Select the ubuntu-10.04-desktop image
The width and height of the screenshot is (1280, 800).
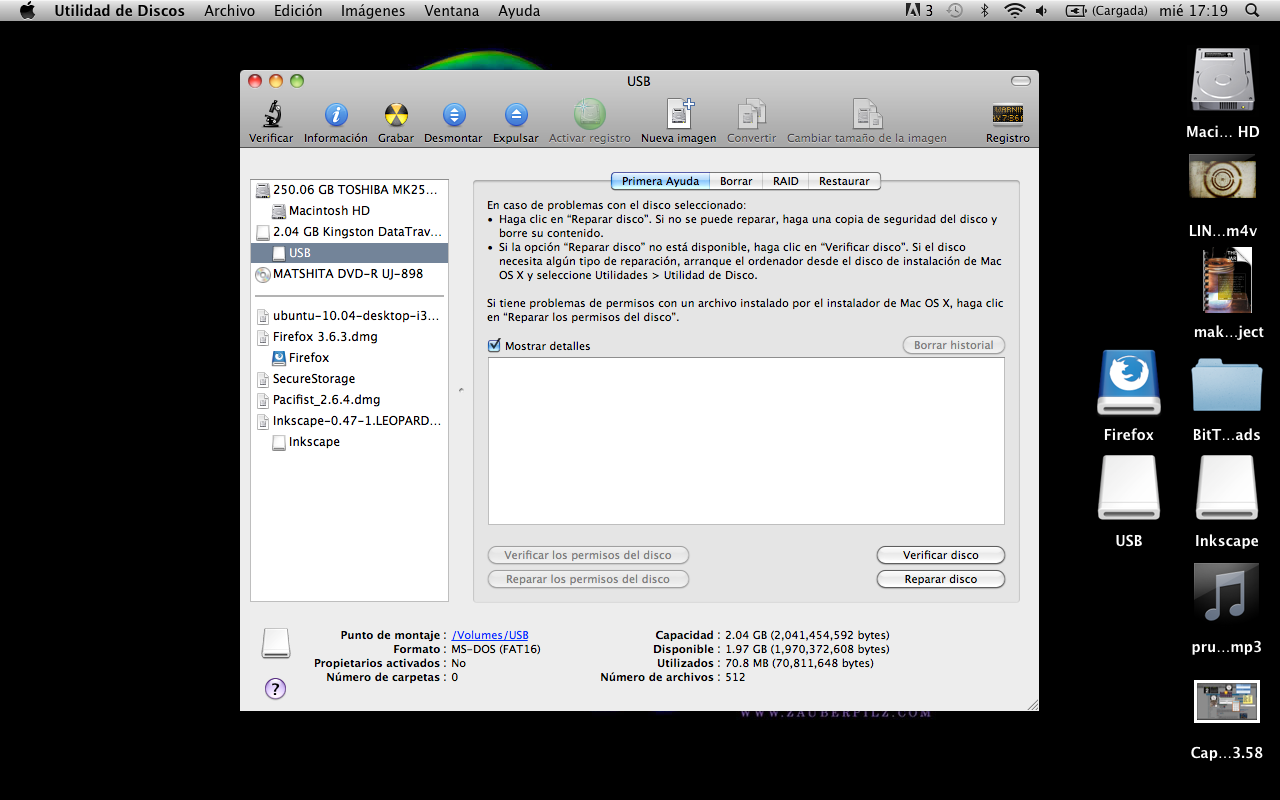(x=349, y=316)
